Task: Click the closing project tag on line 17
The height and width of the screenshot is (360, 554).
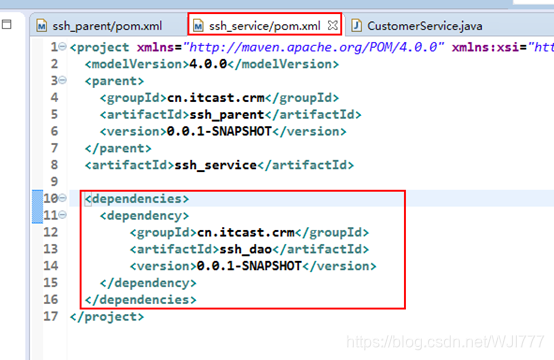Action: click(107, 317)
